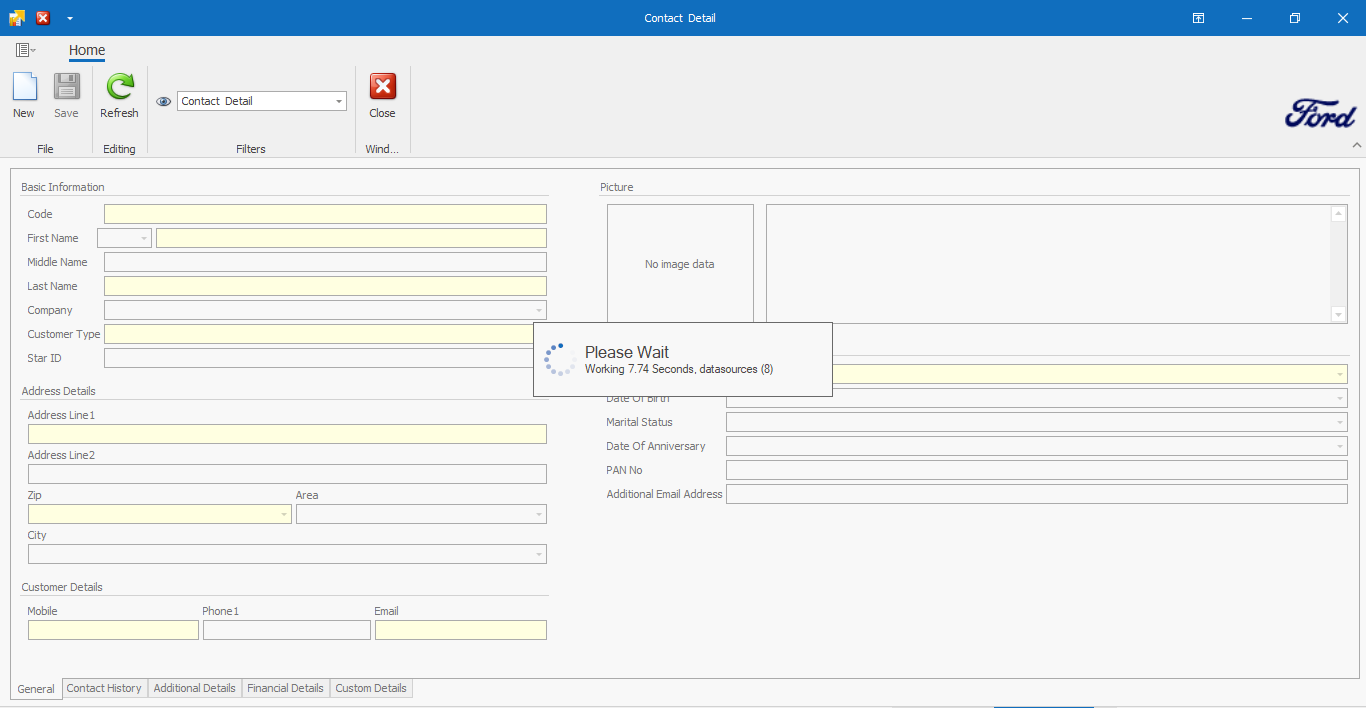This screenshot has width=1366, height=708.
Task: Open the Financial Details tab
Action: pyautogui.click(x=285, y=688)
